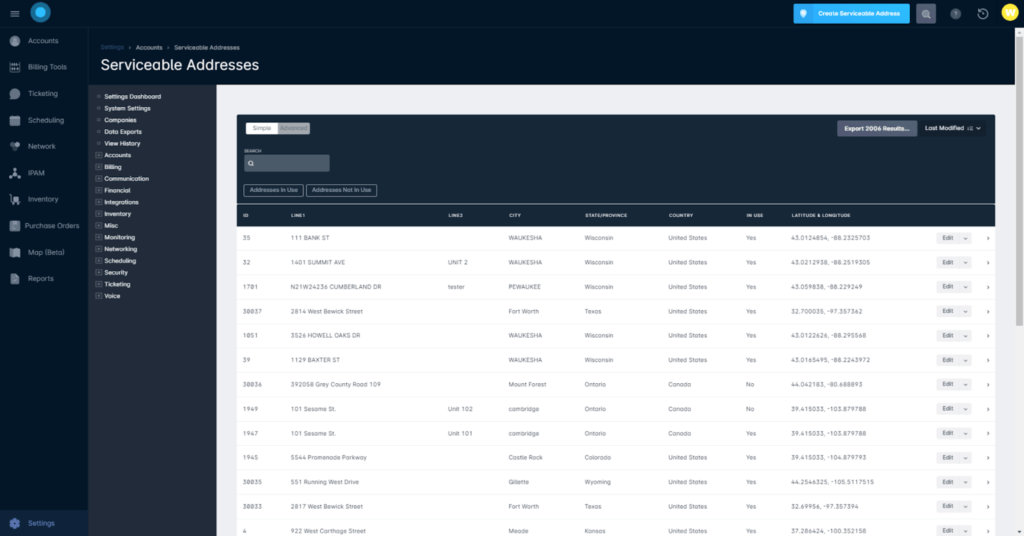Open the user avatar W menu
The image size is (1024, 536).
1010,13
